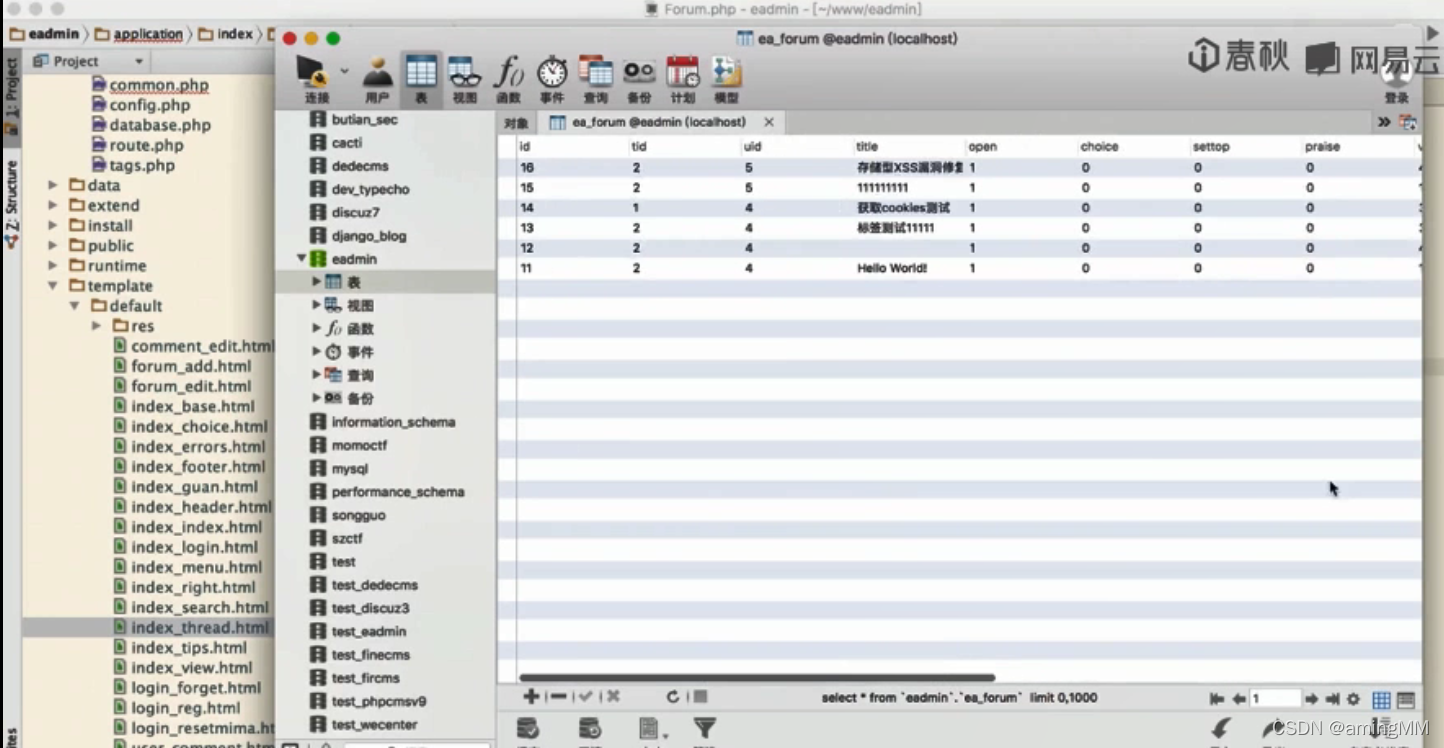Image resolution: width=1444 pixels, height=748 pixels.
Task: Open the 查询 query toolbar icon
Action: click(595, 79)
